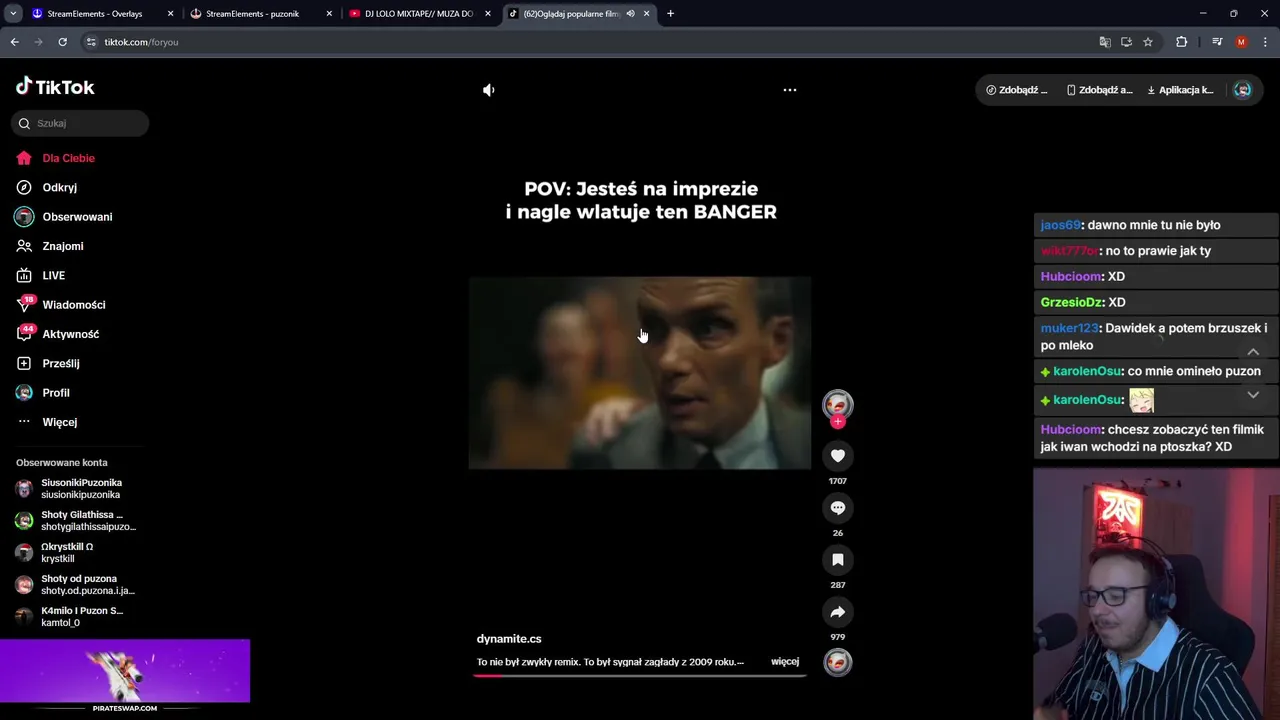Image resolution: width=1280 pixels, height=720 pixels.
Task: Click the PIRATESWAP.COM banner
Action: click(x=125, y=676)
